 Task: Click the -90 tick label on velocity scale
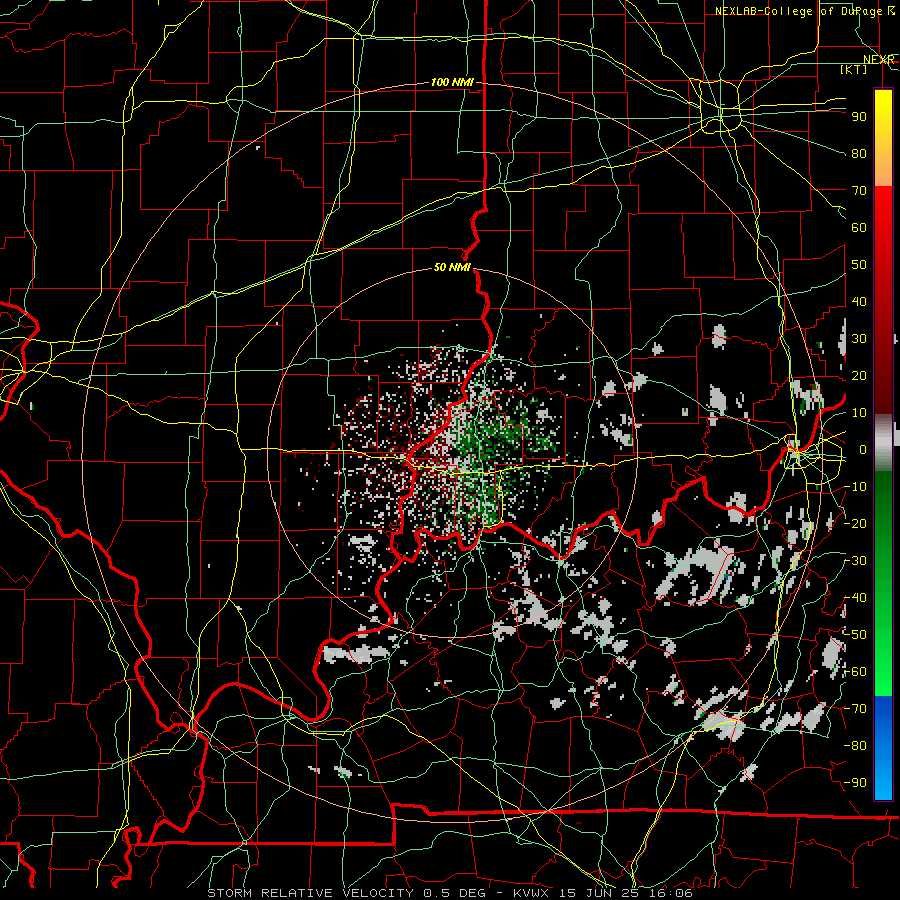(856, 782)
